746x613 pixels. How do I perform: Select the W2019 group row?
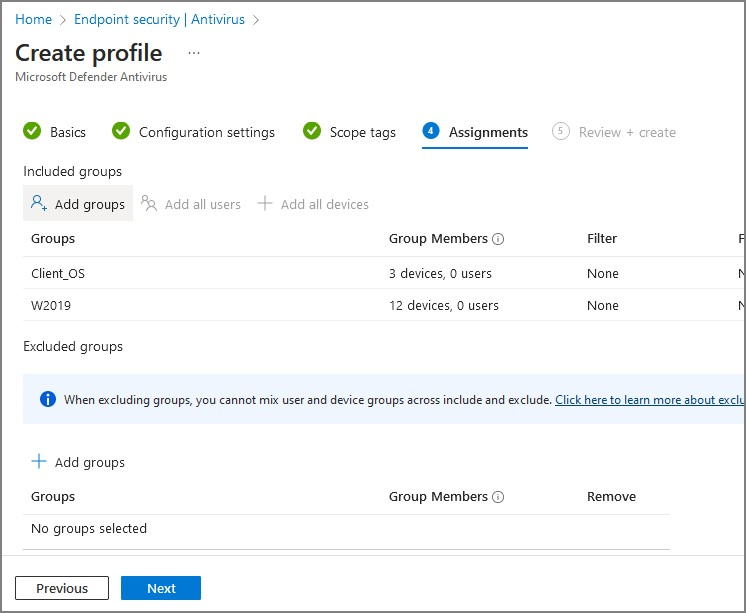click(383, 305)
